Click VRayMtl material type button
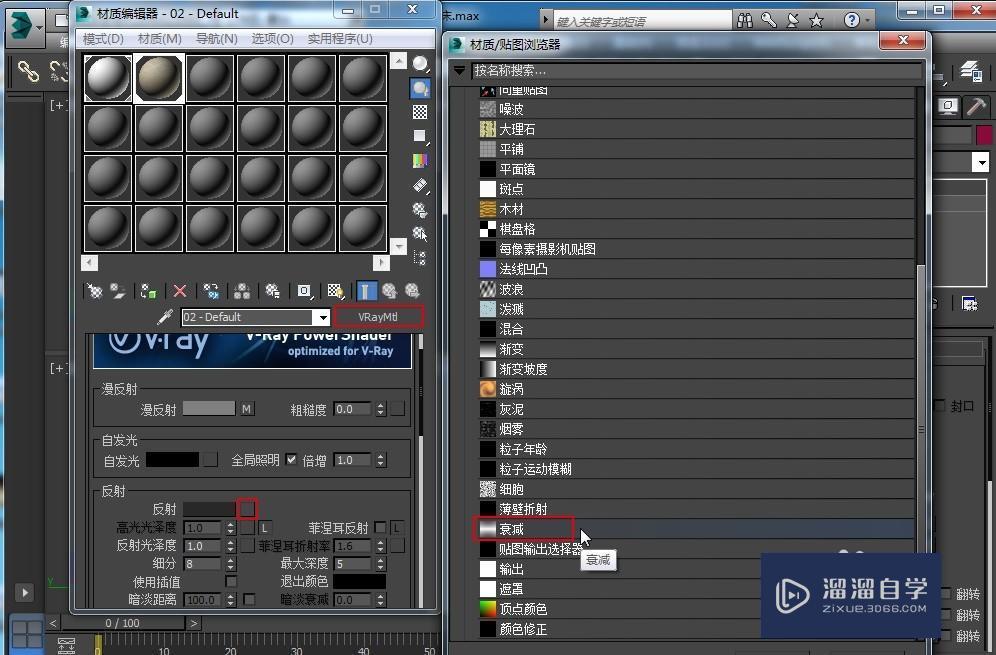Image resolution: width=996 pixels, height=655 pixels. pos(378,317)
